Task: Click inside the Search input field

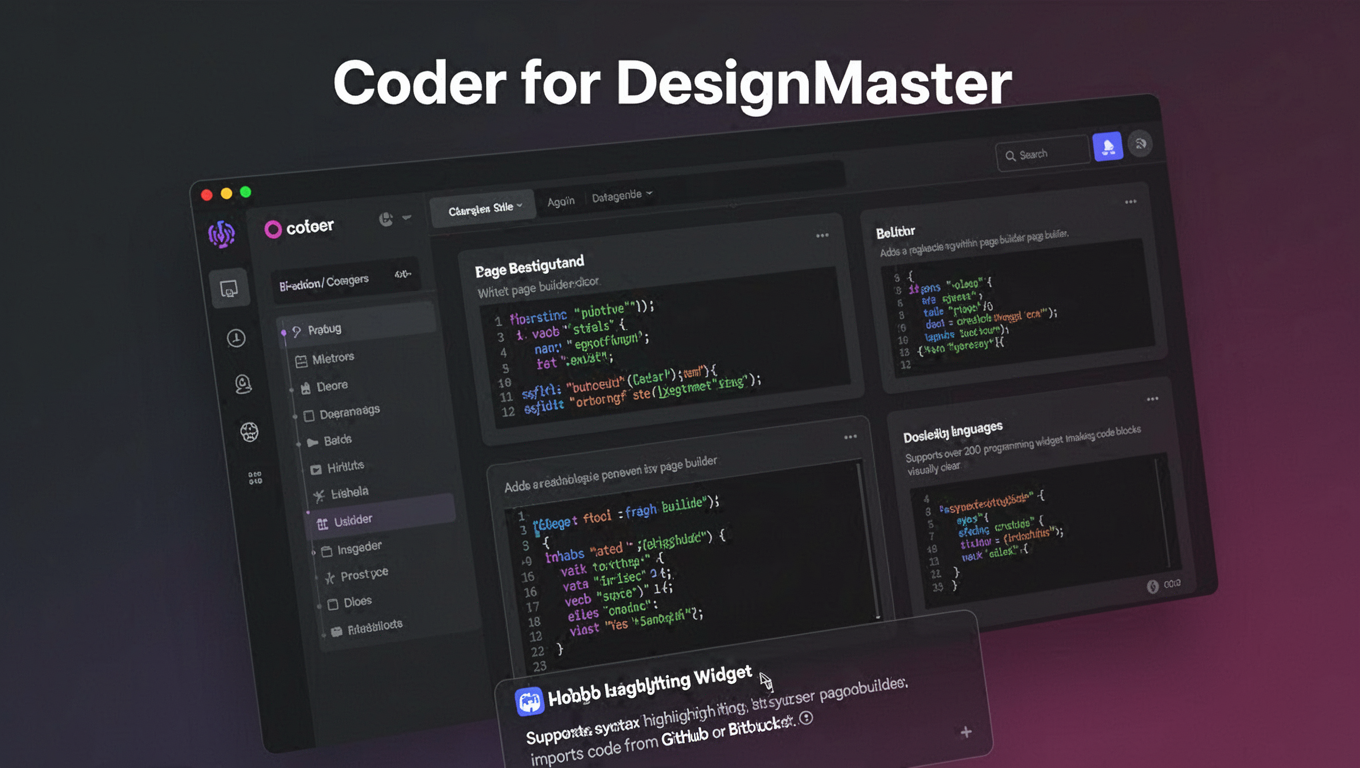Action: click(x=1045, y=153)
